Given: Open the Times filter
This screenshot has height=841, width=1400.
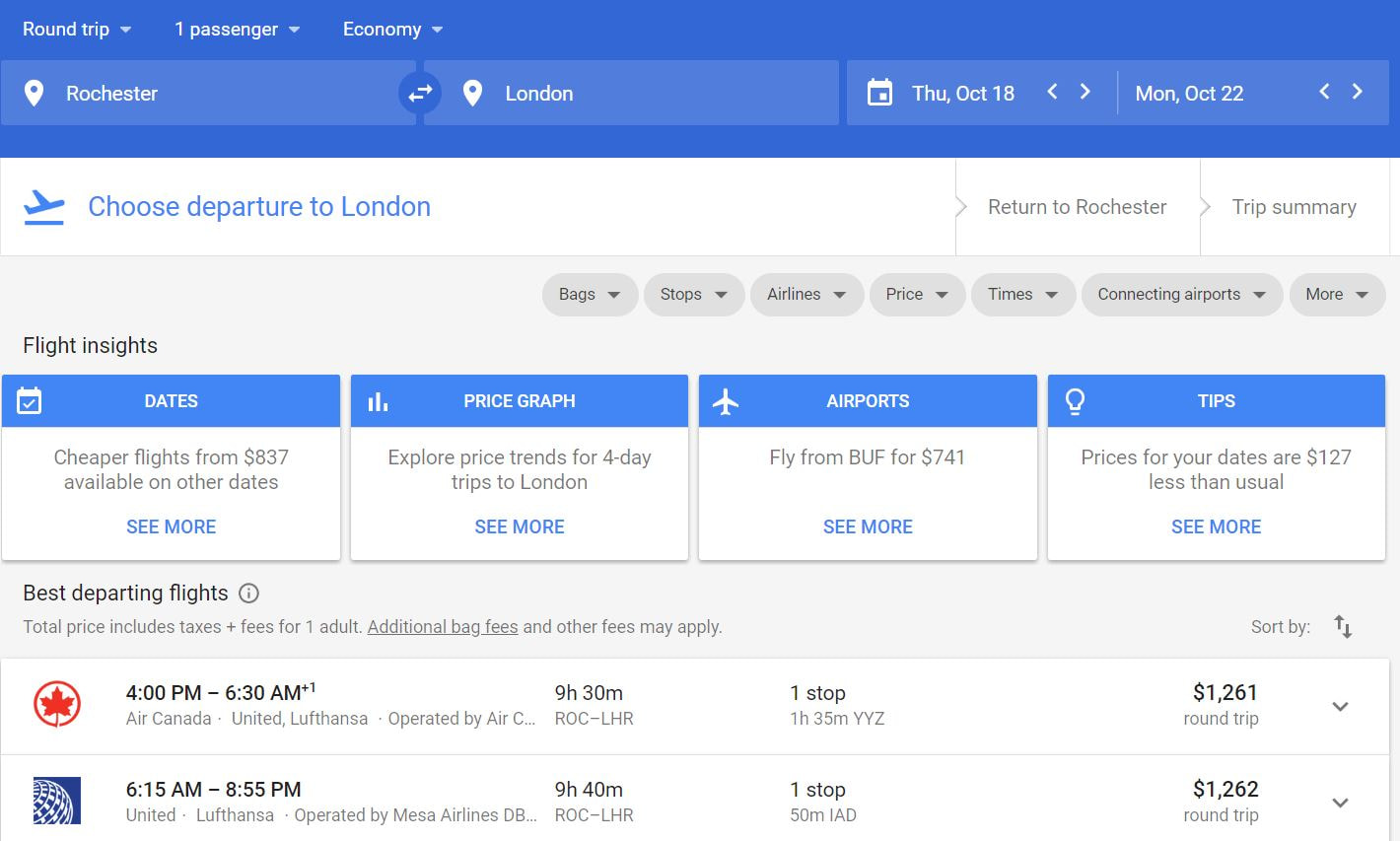Looking at the screenshot, I should (1022, 294).
